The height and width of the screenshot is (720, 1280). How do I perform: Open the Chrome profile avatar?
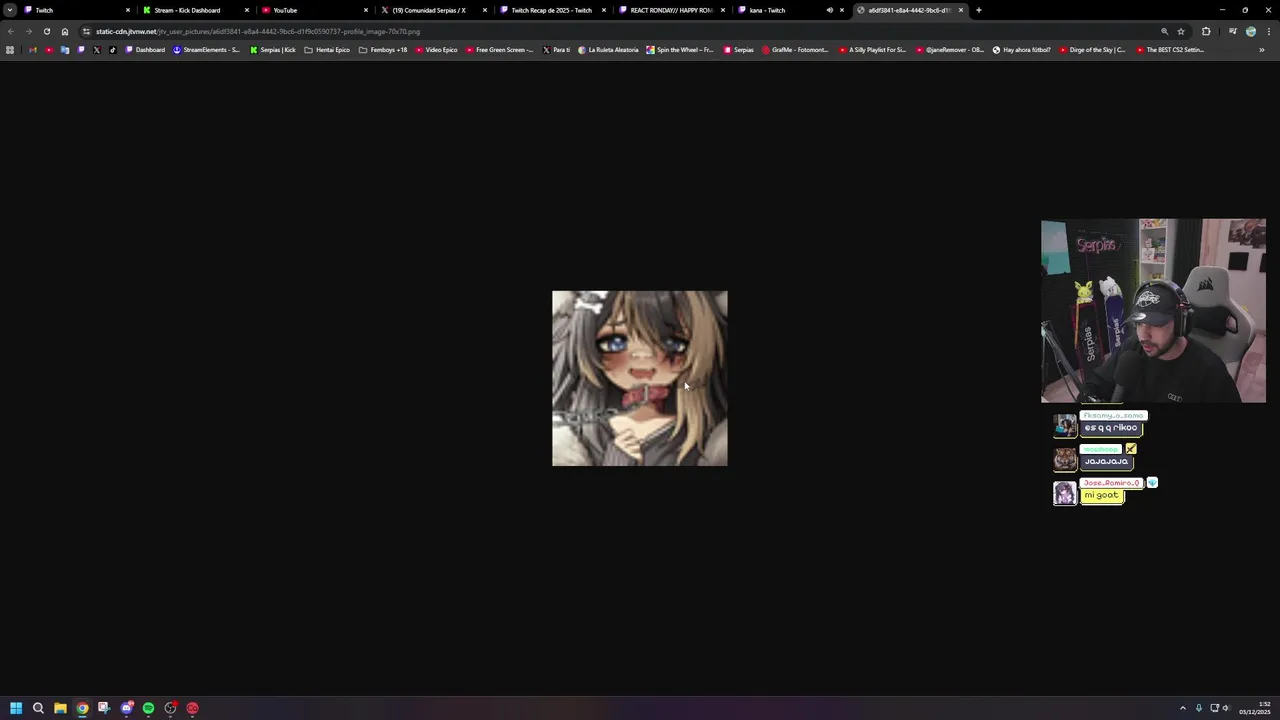1250,31
